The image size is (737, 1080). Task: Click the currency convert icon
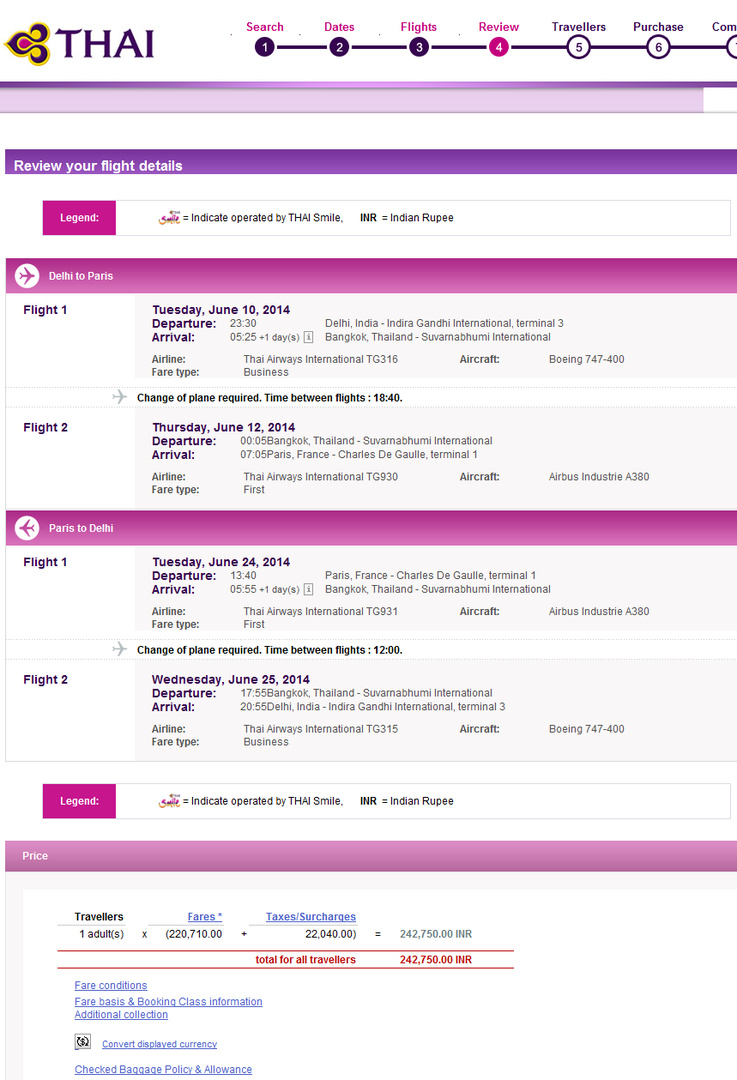(x=83, y=1042)
